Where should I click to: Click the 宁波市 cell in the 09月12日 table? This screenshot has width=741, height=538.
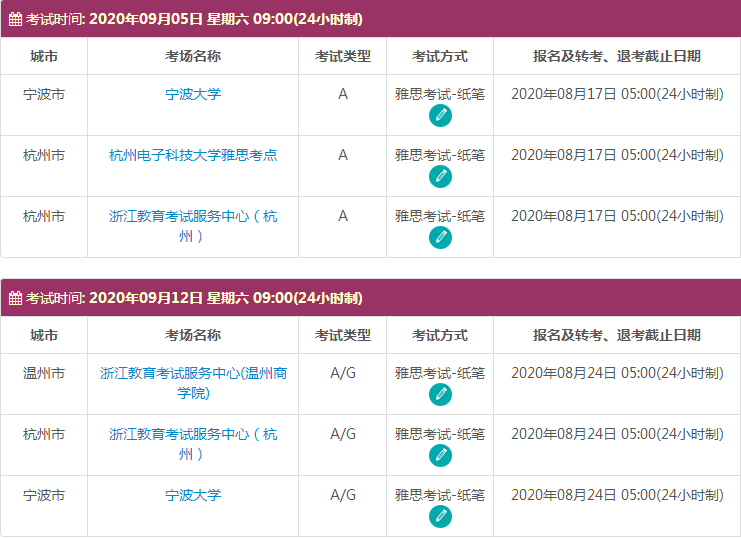[x=44, y=495]
